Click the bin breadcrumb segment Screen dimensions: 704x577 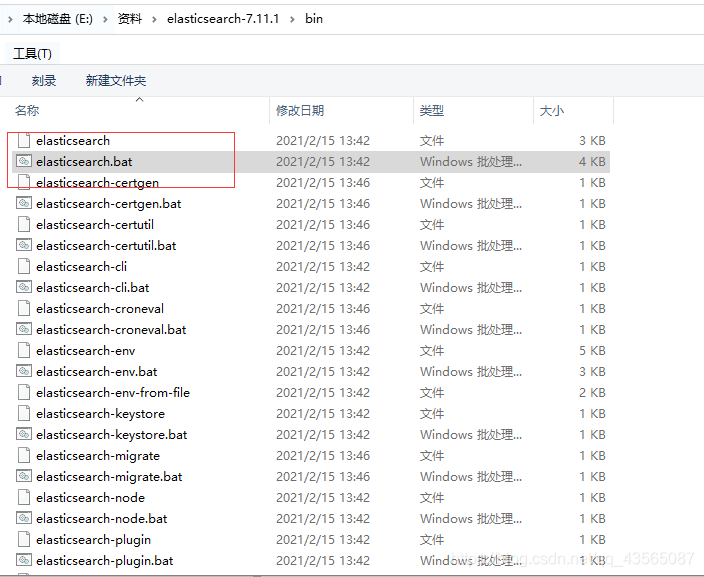pos(314,19)
